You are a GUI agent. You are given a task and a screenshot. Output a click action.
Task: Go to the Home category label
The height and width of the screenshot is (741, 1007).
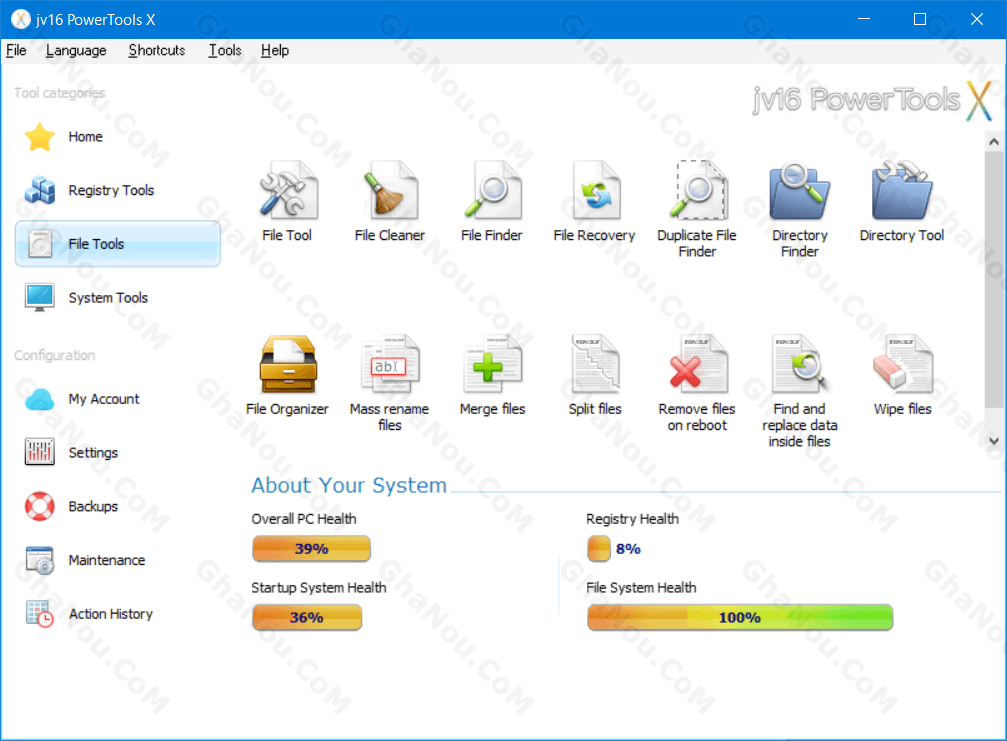(85, 137)
